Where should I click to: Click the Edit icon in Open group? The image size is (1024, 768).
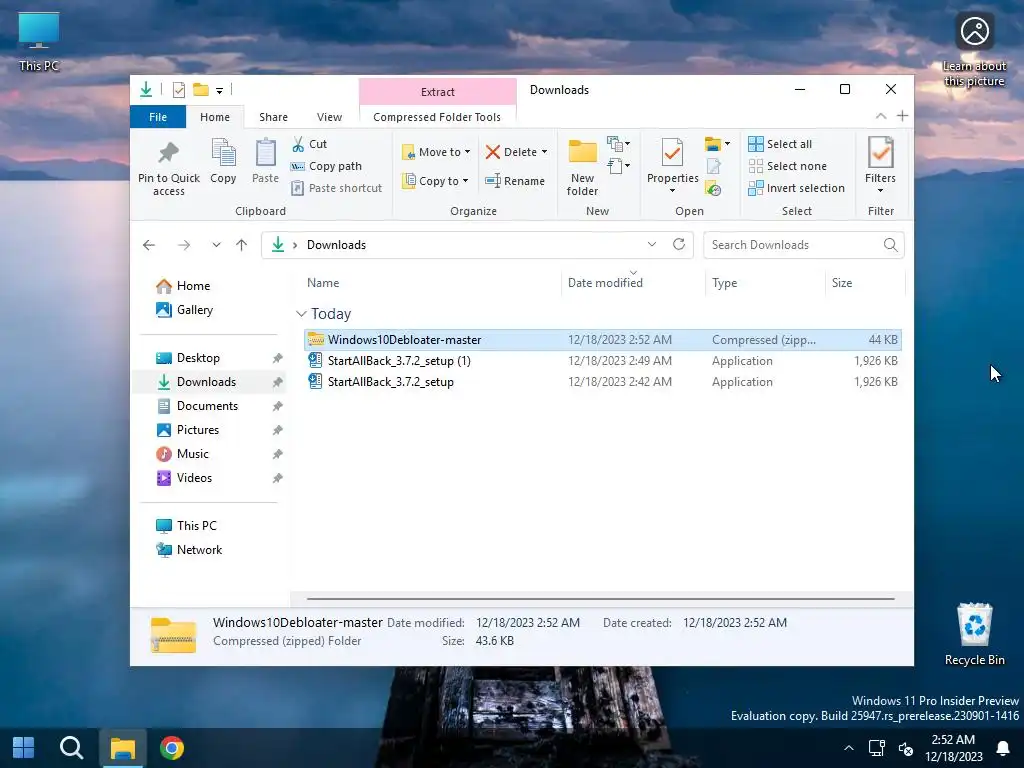tap(713, 167)
